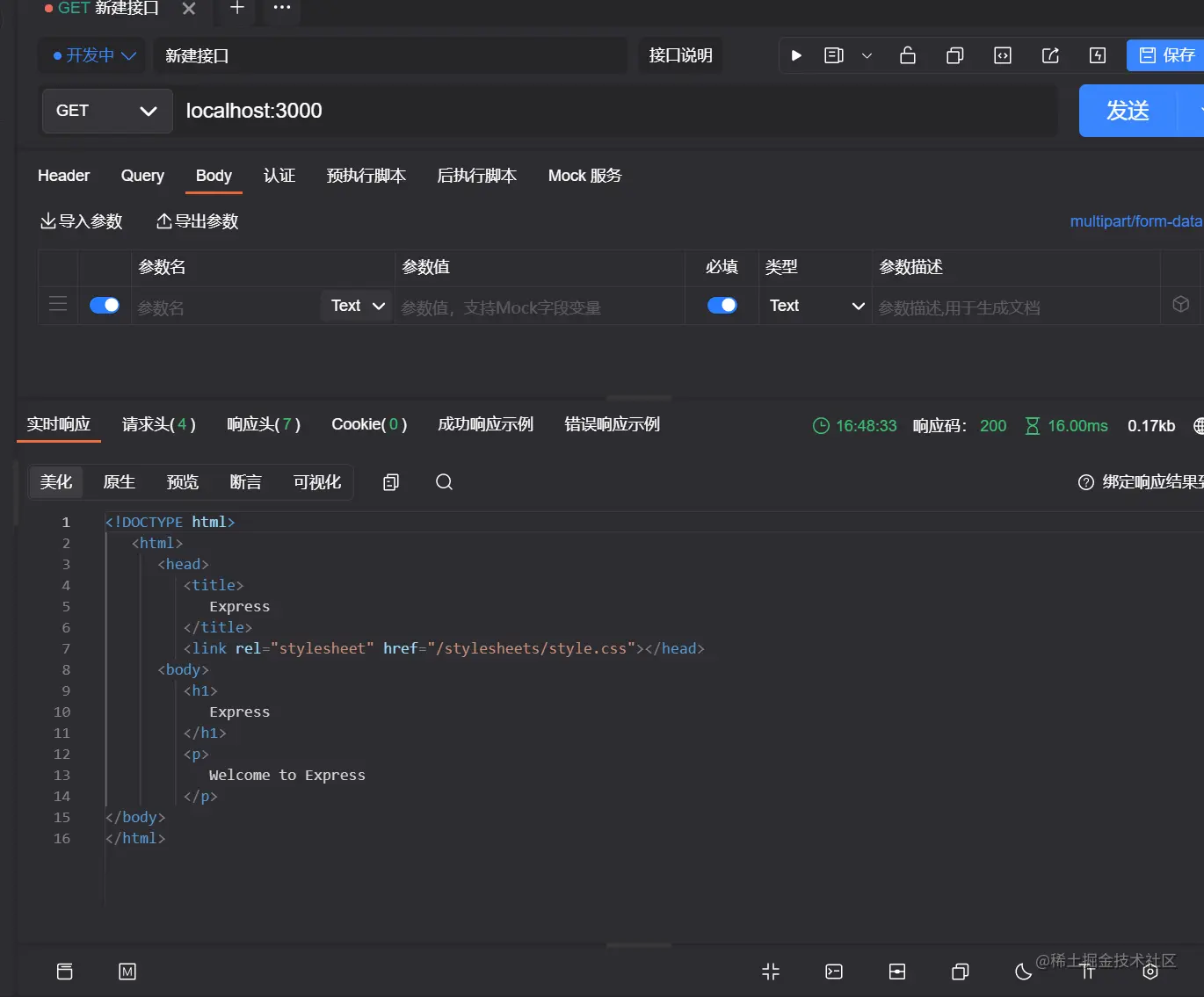Click the row drag handle icon
Screen dimensions: 1204x997
(58, 304)
